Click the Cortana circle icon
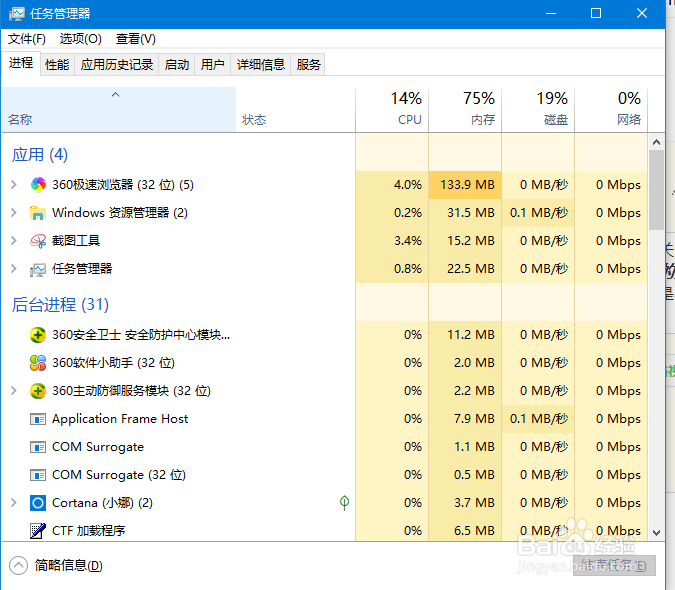This screenshot has width=675, height=590. coord(38,503)
